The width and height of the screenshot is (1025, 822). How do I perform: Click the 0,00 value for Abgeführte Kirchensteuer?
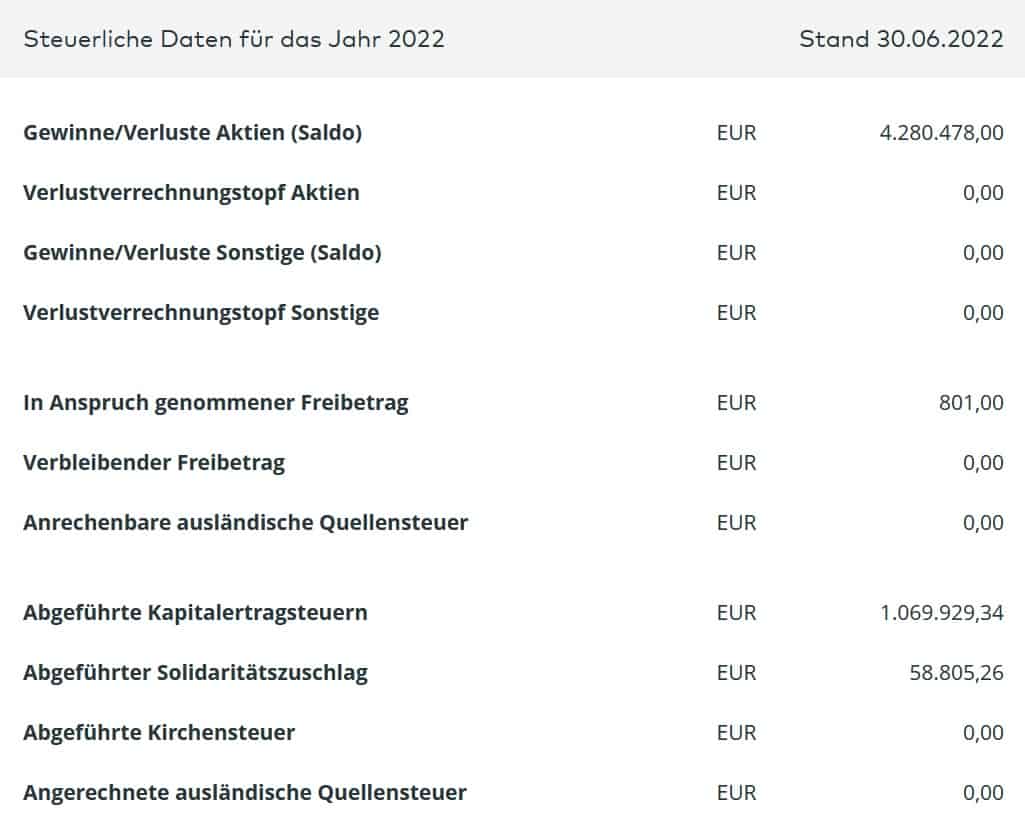(983, 732)
